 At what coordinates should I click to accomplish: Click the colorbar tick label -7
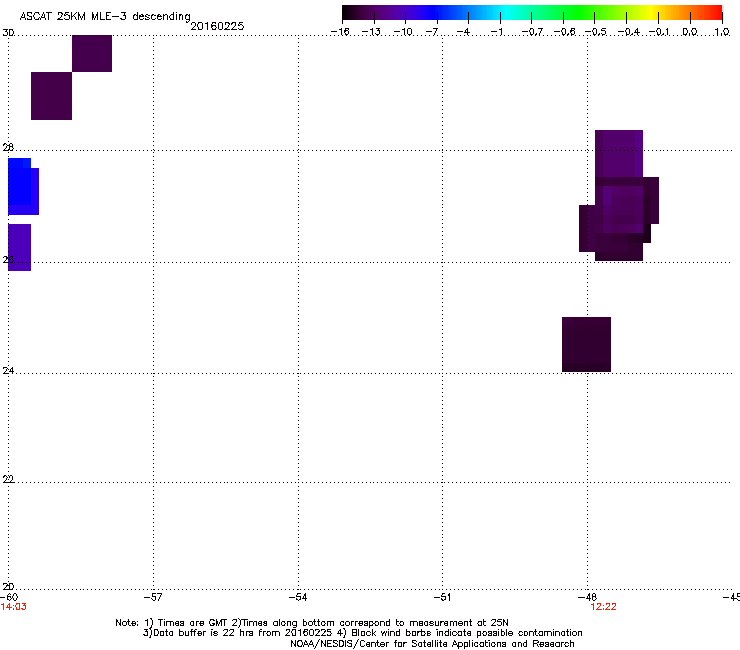[432, 32]
